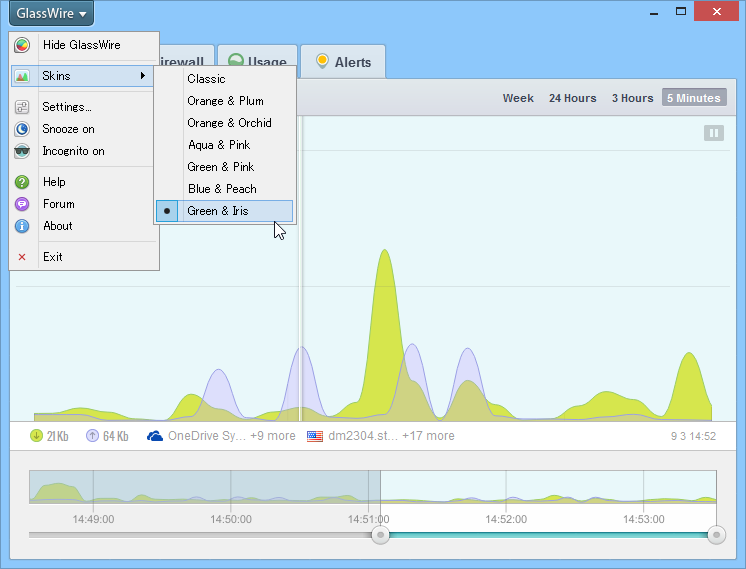This screenshot has width=746, height=569.
Task: Click the OneDrive cloud icon
Action: tap(155, 436)
